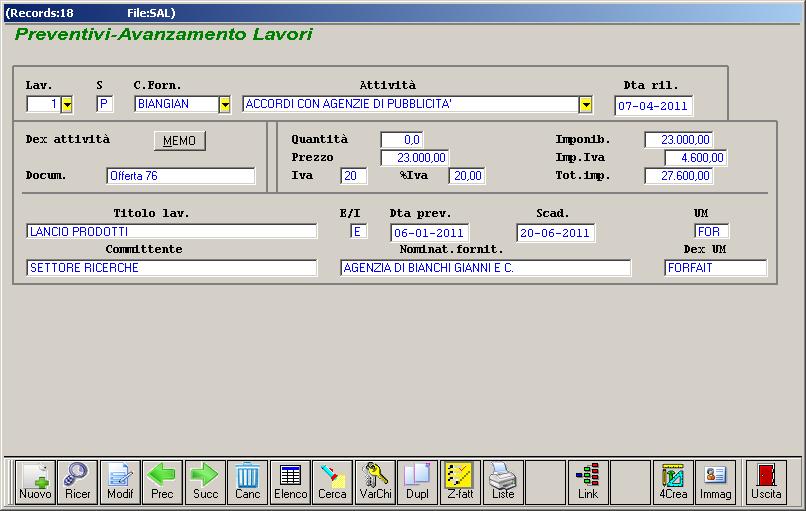Screen dimensions: 806x511
Task: Expand the C.Forn. BIANGIAN dropdown
Action: click(x=225, y=104)
